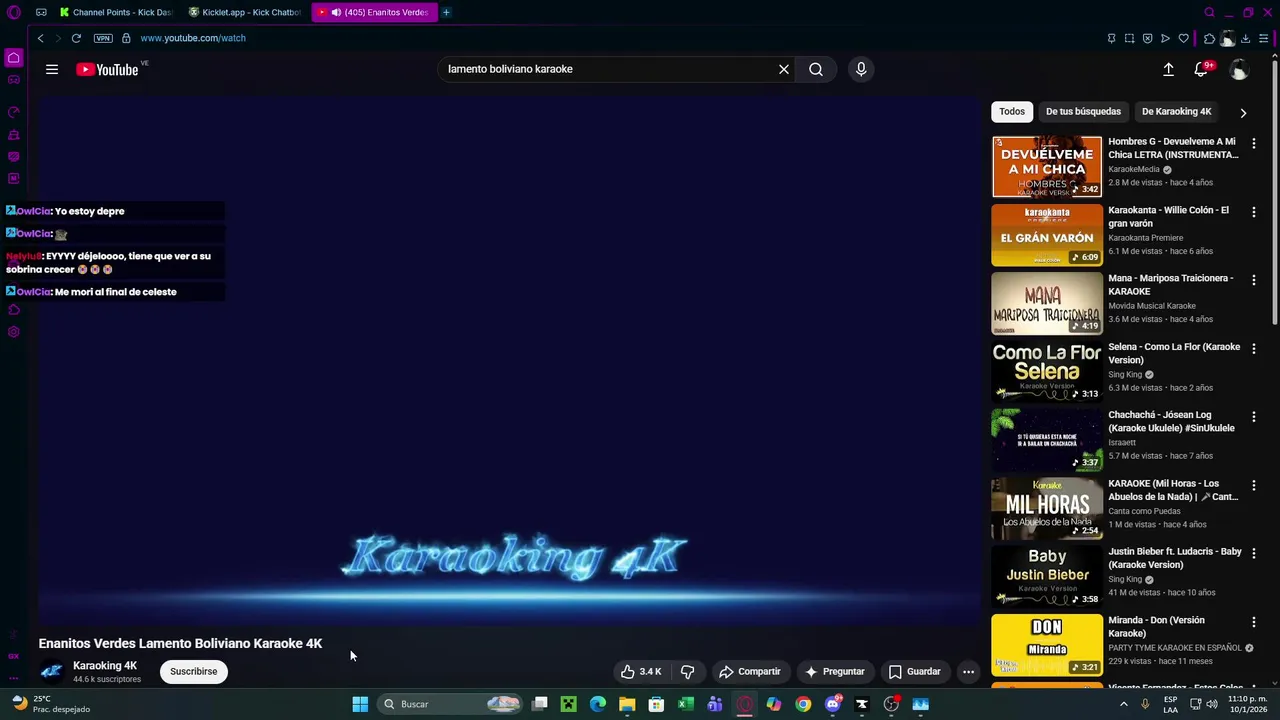1280x720 pixels.
Task: Like the video with 3.4 K likes
Action: [641, 672]
